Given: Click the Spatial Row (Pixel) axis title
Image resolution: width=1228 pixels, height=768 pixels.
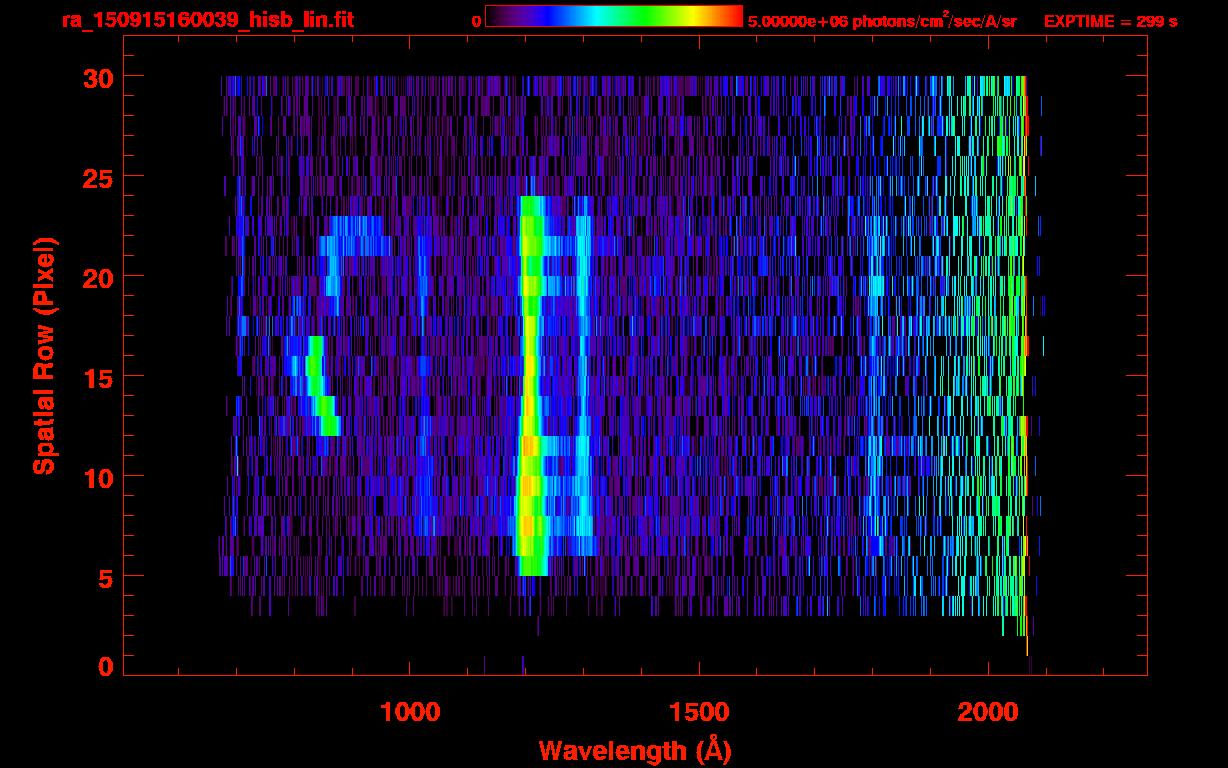Looking at the screenshot, I should (44, 355).
